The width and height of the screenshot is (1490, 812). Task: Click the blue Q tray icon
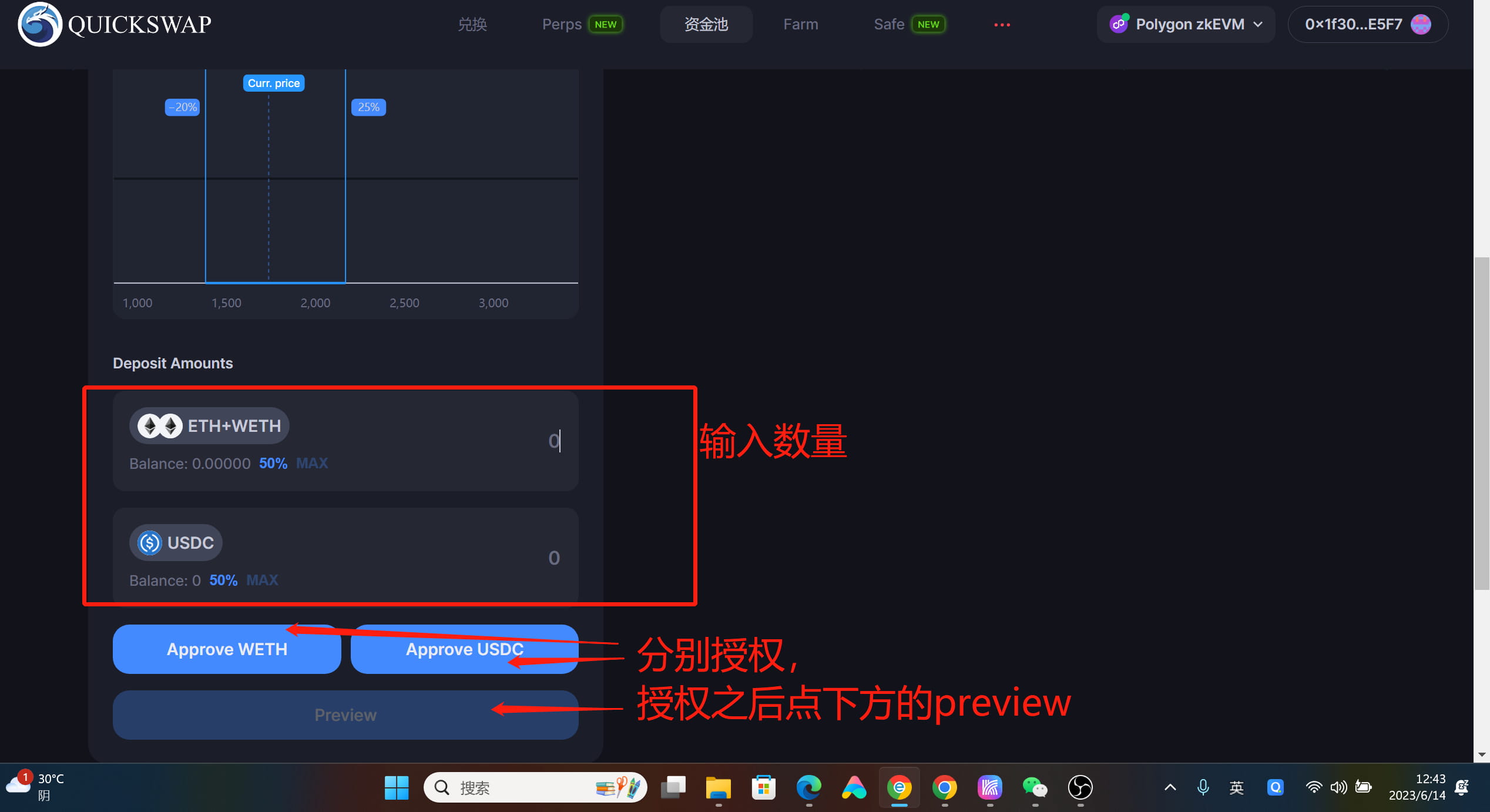(1275, 787)
